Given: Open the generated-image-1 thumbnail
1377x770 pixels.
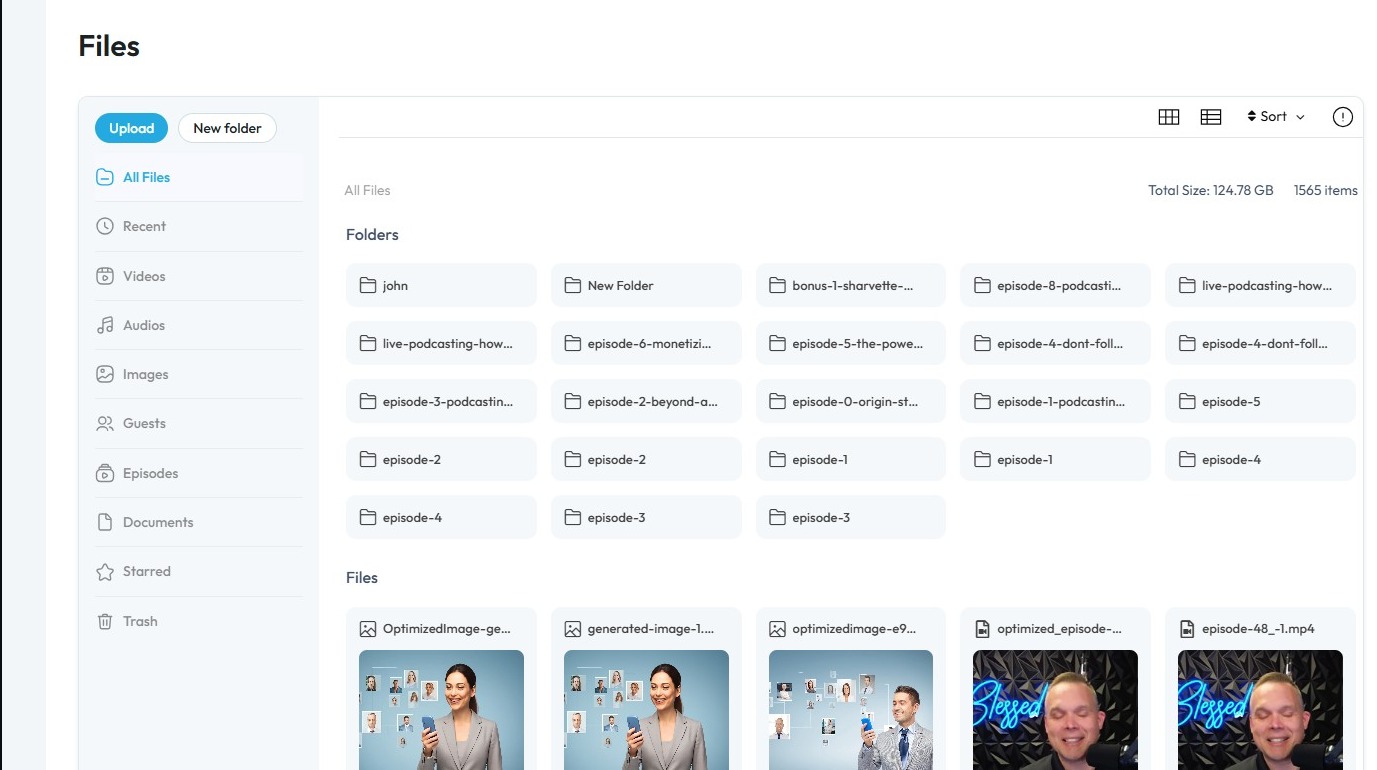Looking at the screenshot, I should coord(646,710).
